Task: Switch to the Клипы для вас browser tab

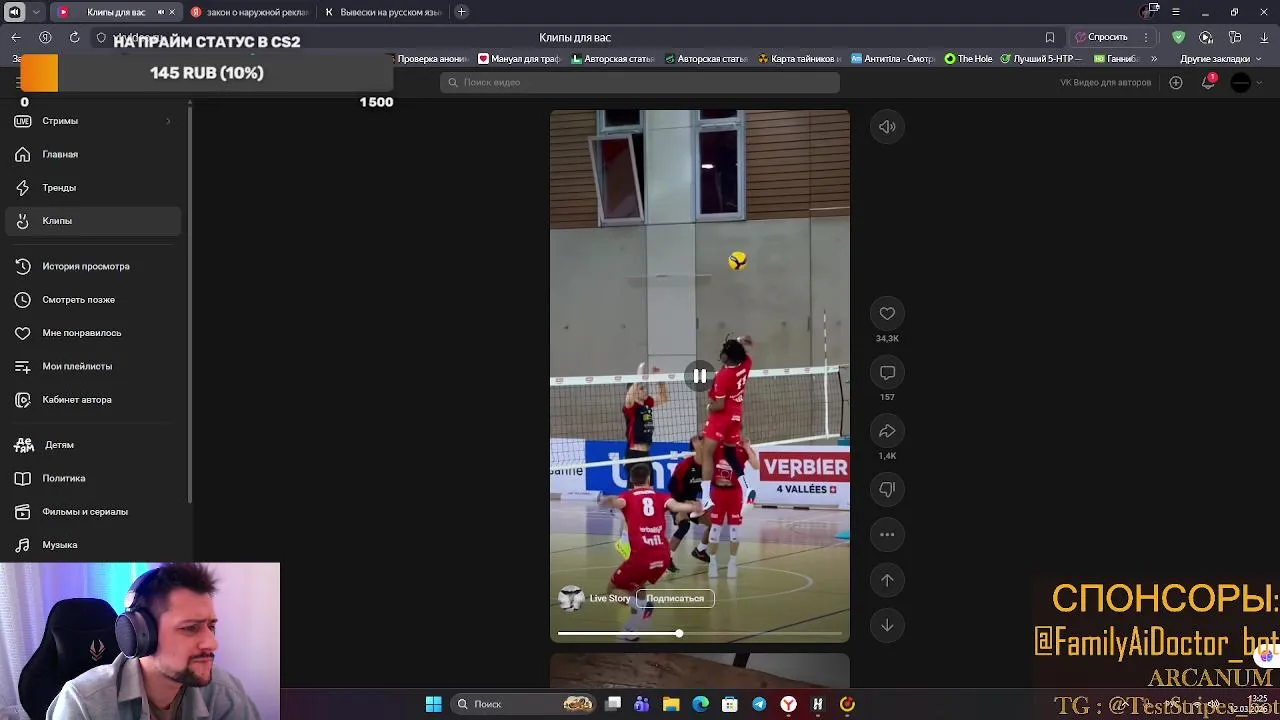Action: (116, 12)
